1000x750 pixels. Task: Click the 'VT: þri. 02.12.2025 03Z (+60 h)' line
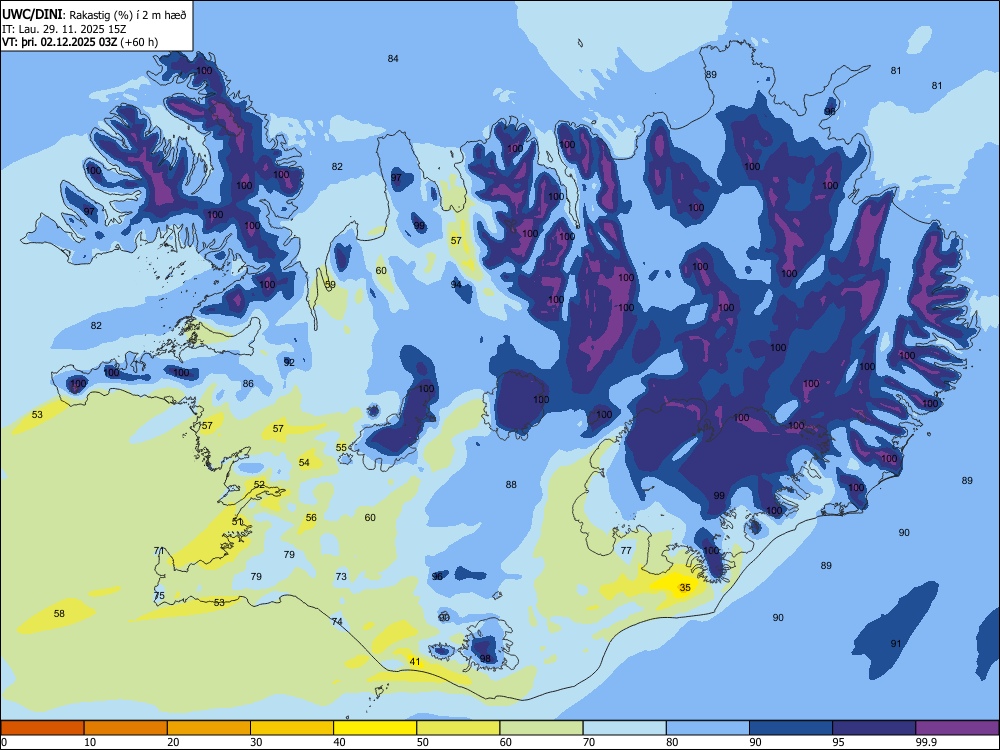click(80, 42)
